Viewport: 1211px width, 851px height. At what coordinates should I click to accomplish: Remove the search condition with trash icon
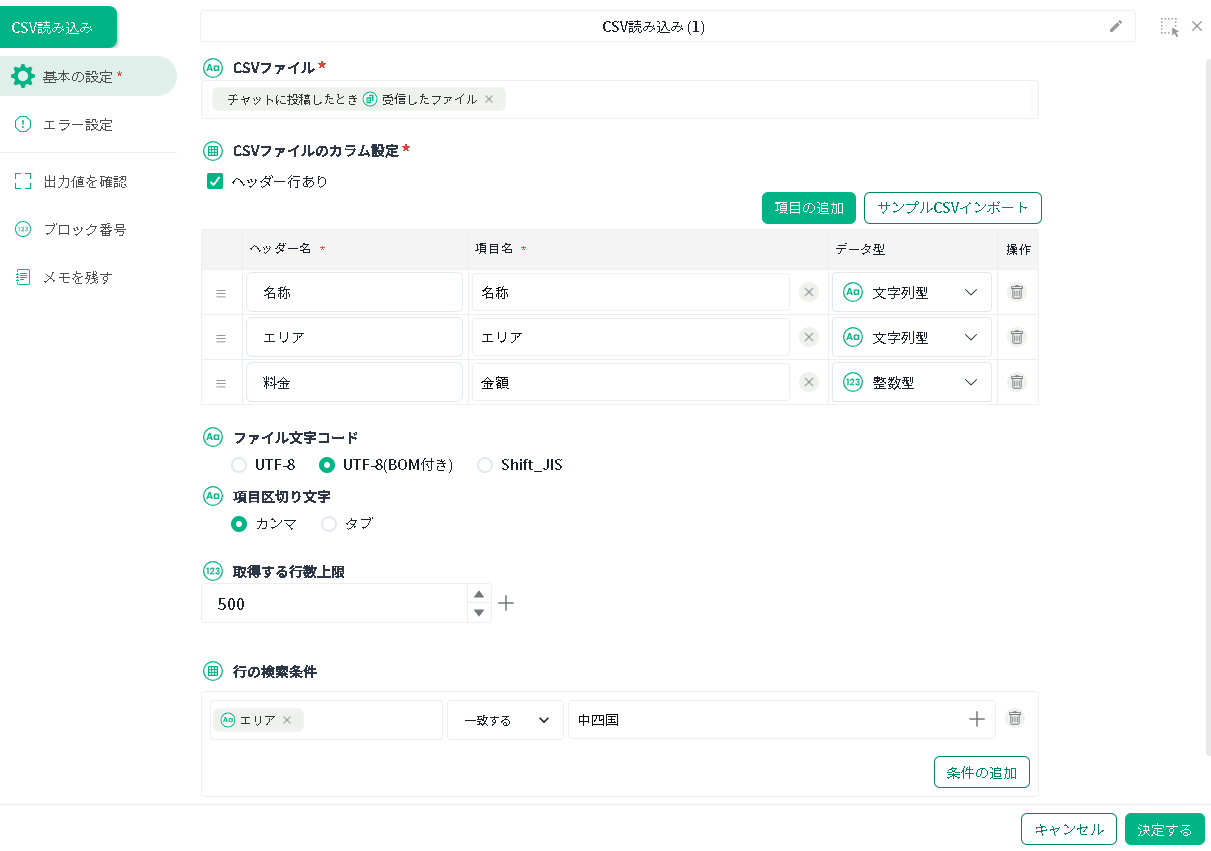click(x=1015, y=718)
